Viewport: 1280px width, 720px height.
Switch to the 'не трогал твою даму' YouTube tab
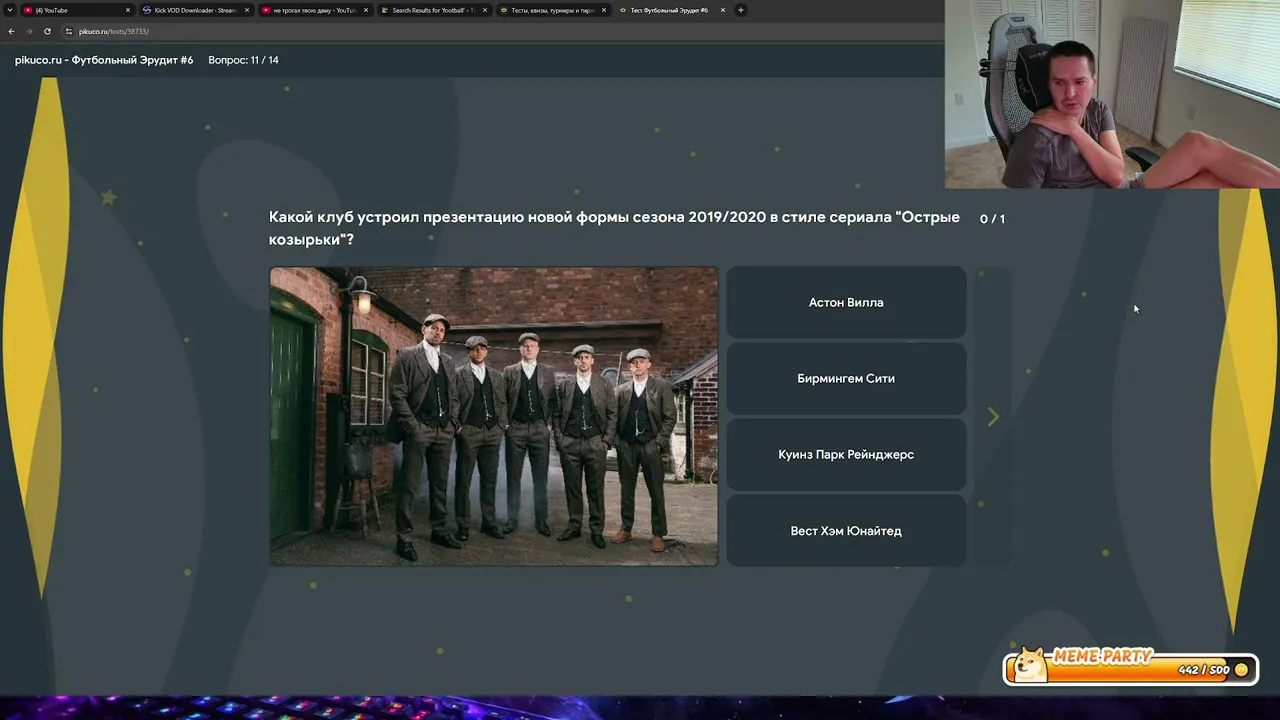[314, 10]
